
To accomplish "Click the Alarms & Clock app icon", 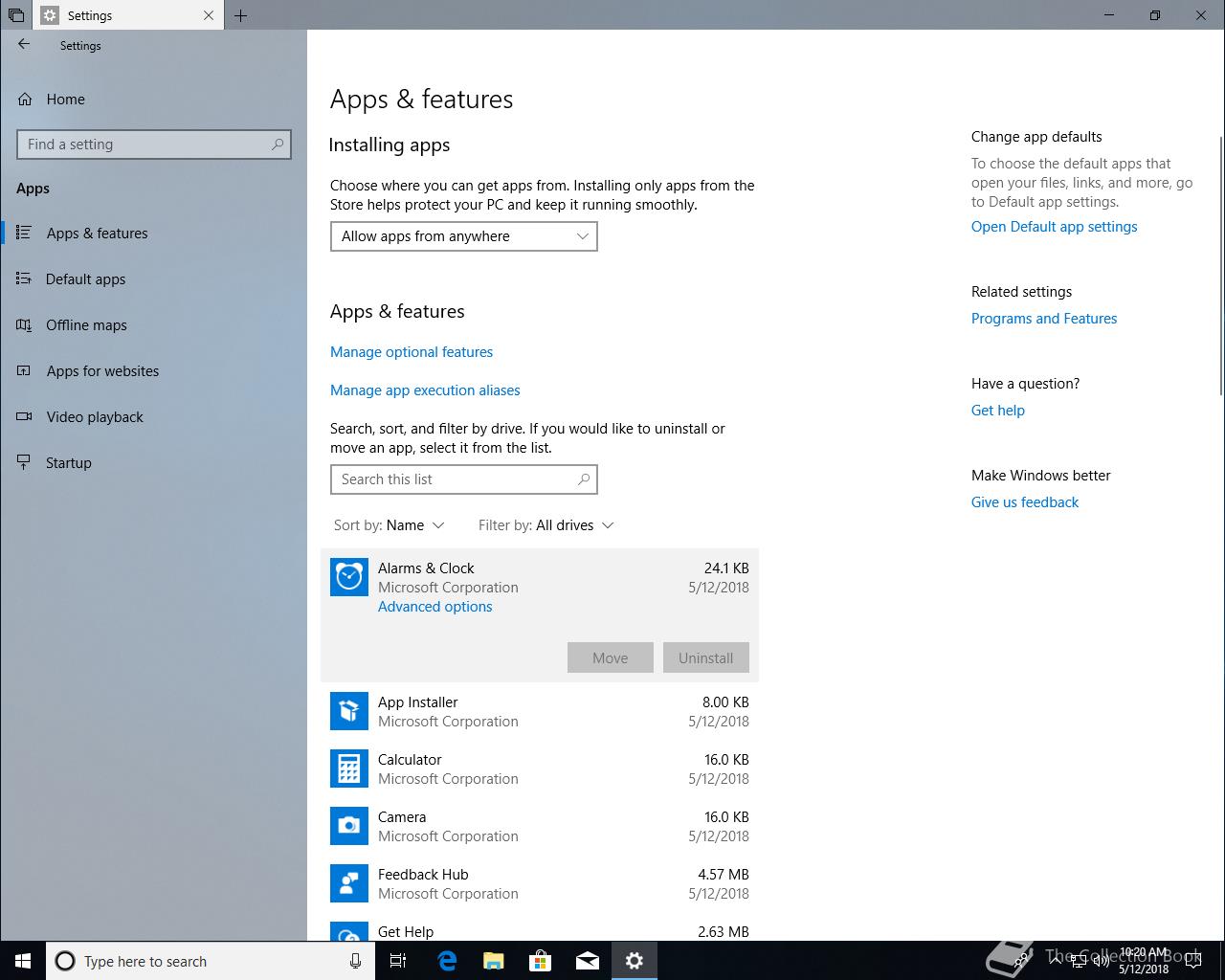I will [349, 577].
